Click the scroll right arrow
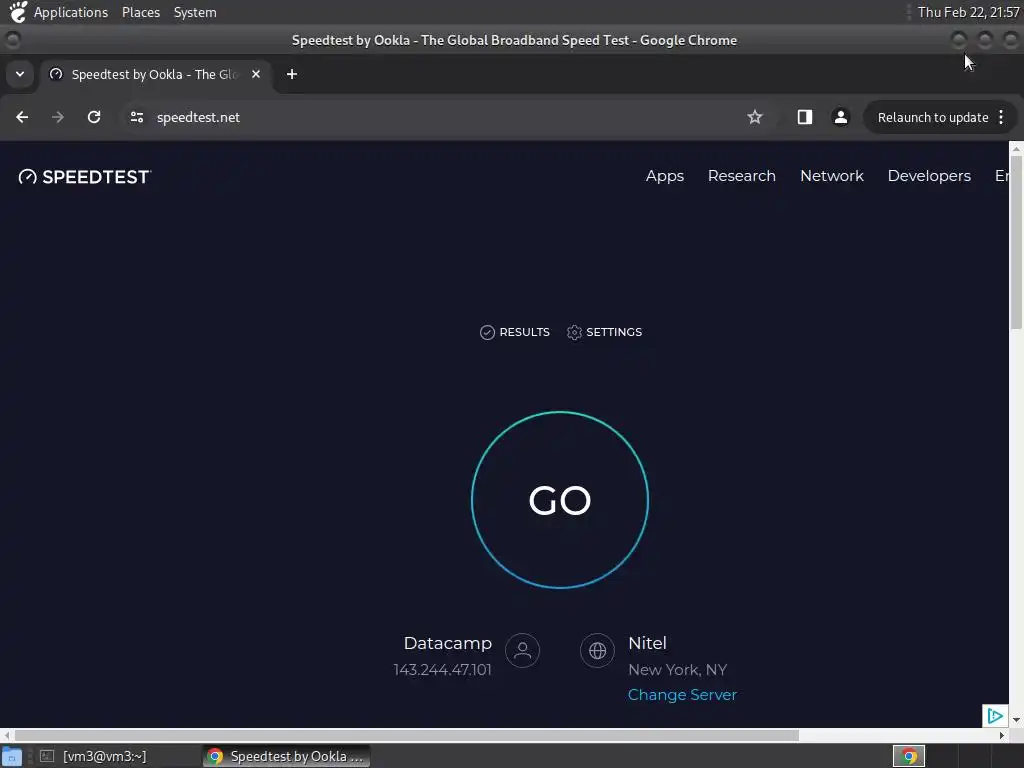1024x768 pixels. click(1002, 735)
